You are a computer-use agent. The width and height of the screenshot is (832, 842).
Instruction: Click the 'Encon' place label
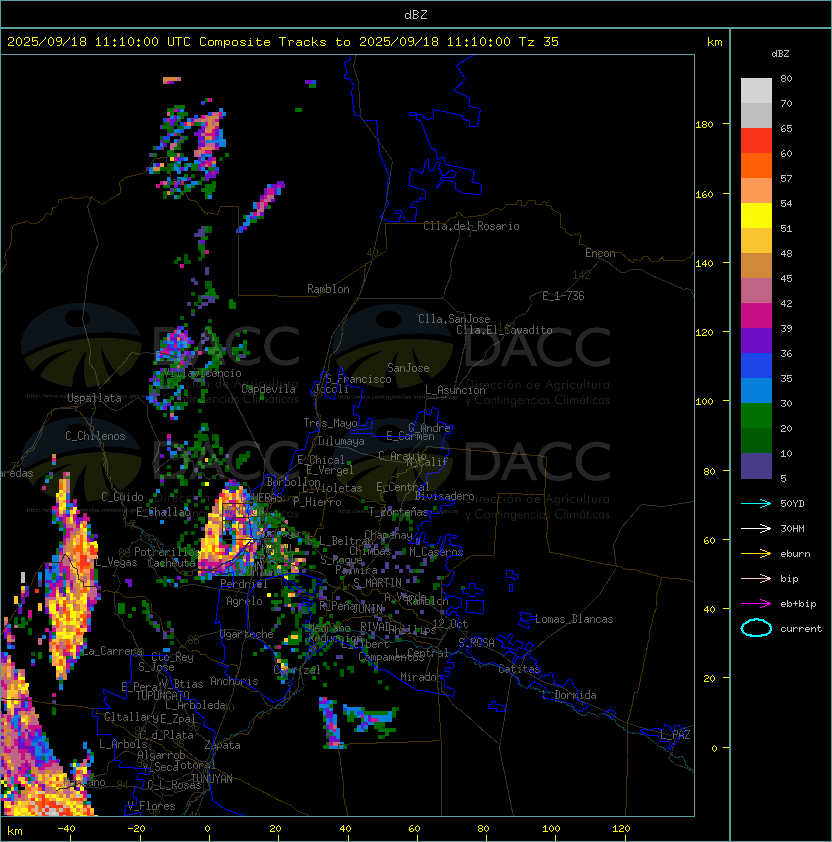[600, 253]
